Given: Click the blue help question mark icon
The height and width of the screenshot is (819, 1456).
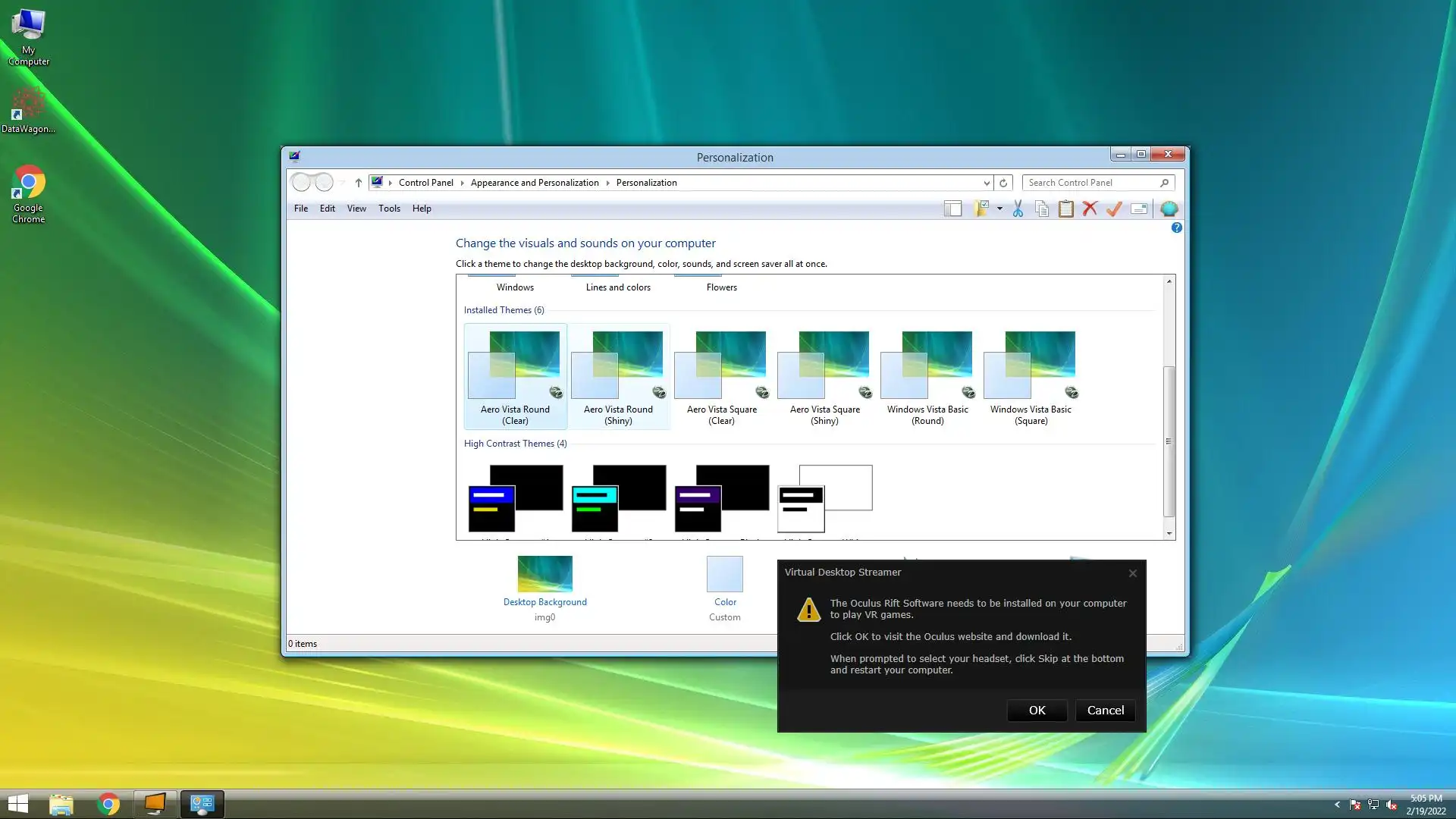Looking at the screenshot, I should [x=1176, y=227].
